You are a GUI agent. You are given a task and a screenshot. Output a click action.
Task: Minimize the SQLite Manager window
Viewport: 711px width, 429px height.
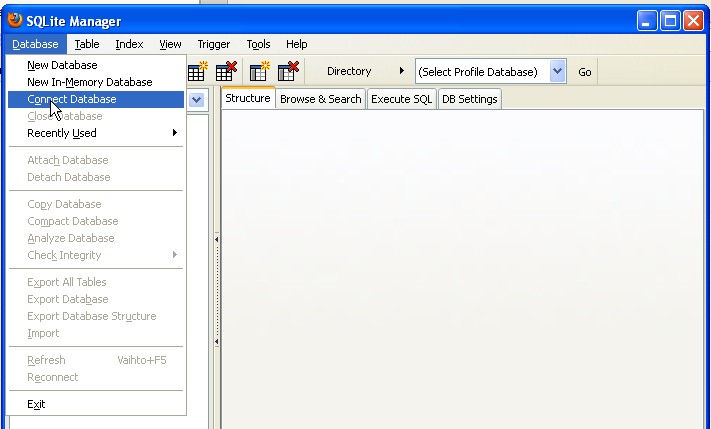[x=647, y=21]
